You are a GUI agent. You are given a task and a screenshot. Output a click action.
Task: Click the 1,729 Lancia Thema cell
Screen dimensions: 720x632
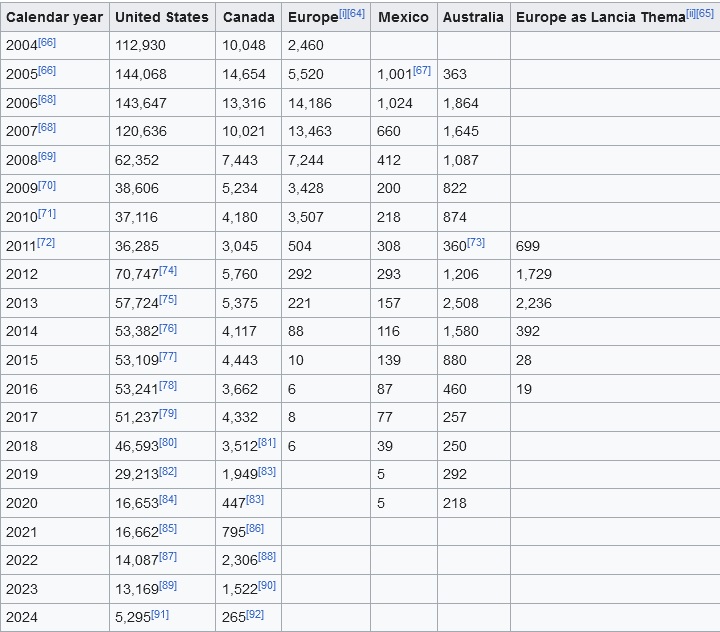615,274
